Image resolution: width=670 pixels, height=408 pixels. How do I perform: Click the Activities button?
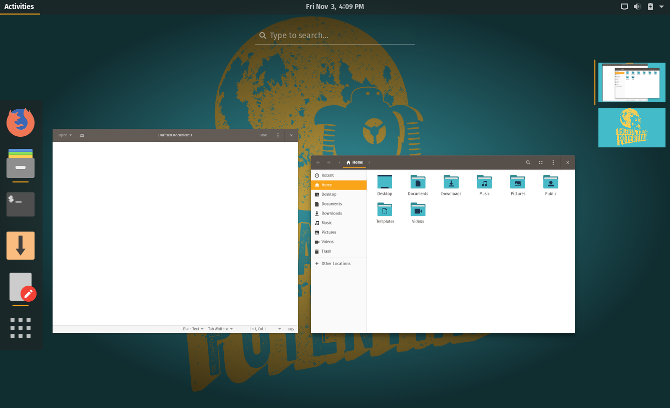tap(19, 6)
